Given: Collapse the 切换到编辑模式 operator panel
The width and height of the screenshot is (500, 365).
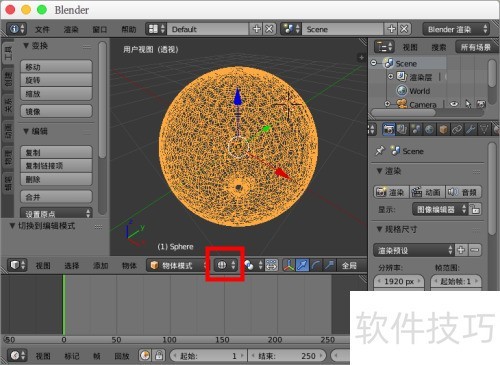Looking at the screenshot, I should [x=12, y=226].
